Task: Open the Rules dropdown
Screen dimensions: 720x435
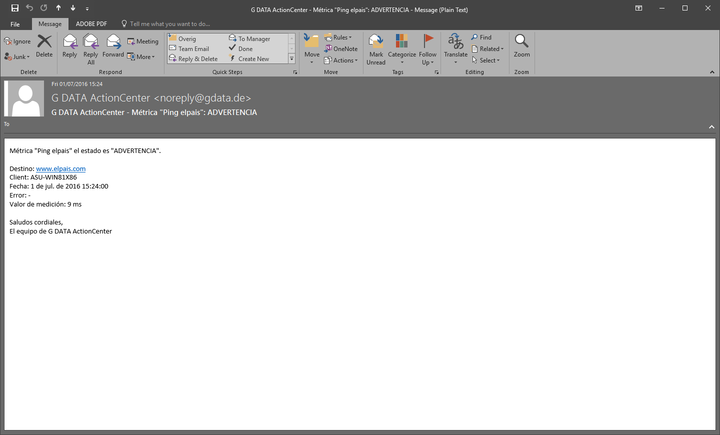Action: (338, 37)
